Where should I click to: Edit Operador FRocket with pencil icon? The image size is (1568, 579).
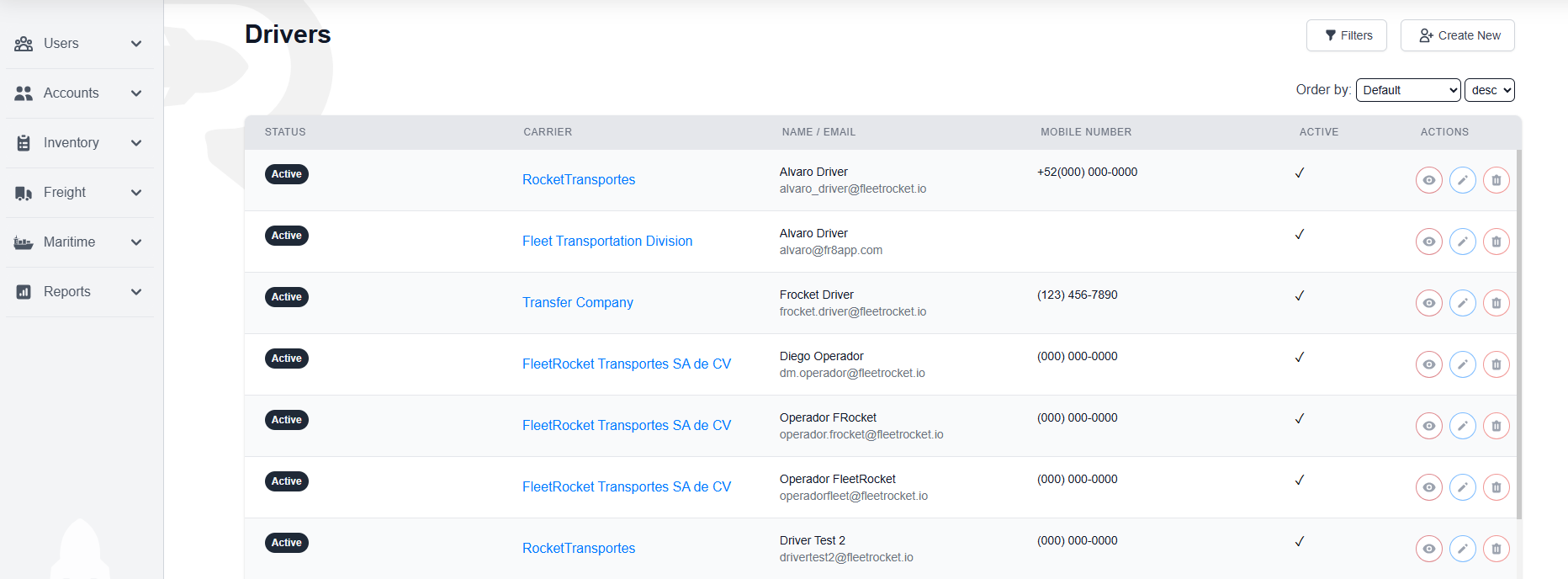(1462, 426)
